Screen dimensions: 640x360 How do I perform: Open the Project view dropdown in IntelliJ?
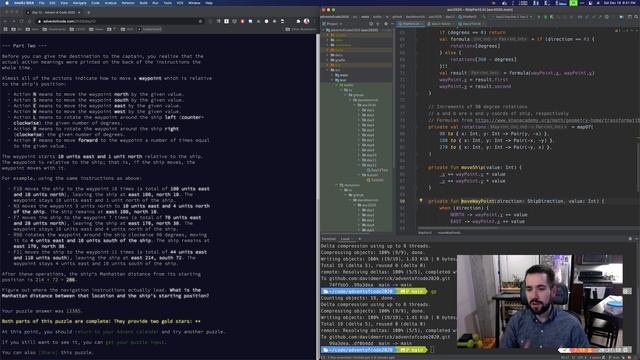[333, 24]
